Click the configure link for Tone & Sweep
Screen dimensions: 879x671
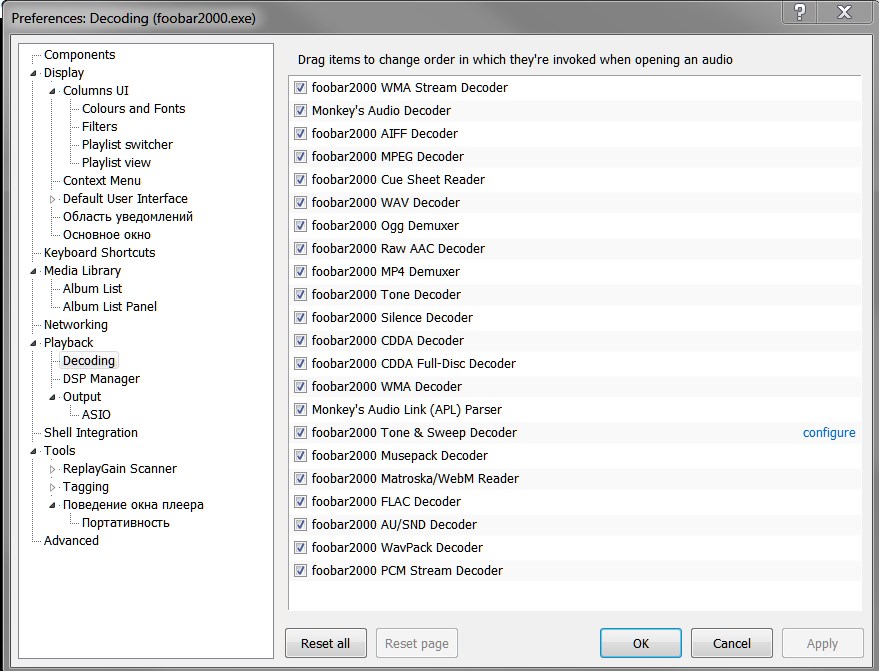[x=829, y=433]
